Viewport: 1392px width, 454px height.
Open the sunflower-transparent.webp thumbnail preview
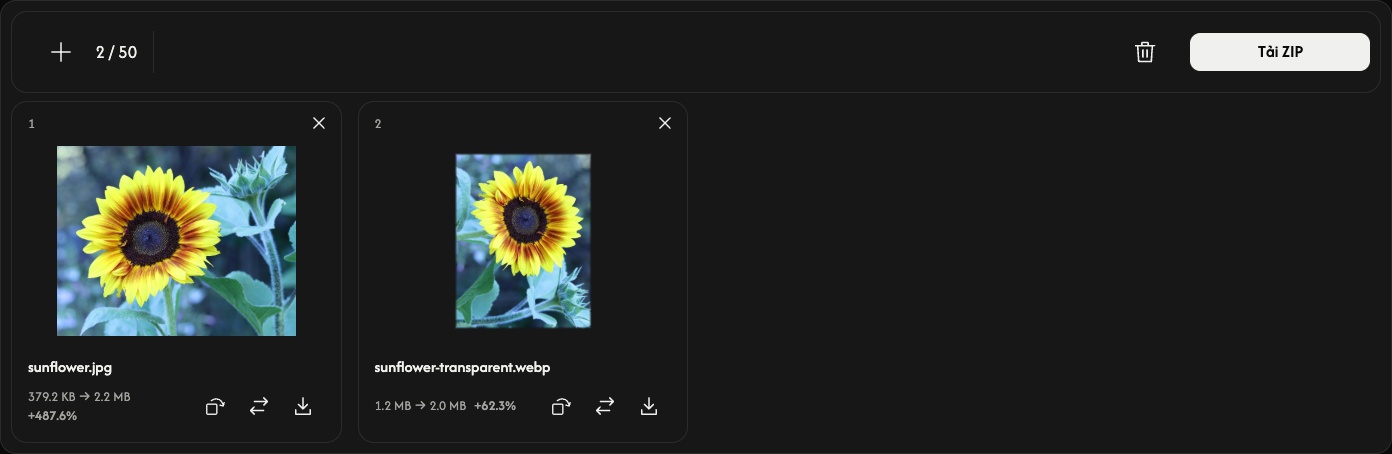point(523,241)
